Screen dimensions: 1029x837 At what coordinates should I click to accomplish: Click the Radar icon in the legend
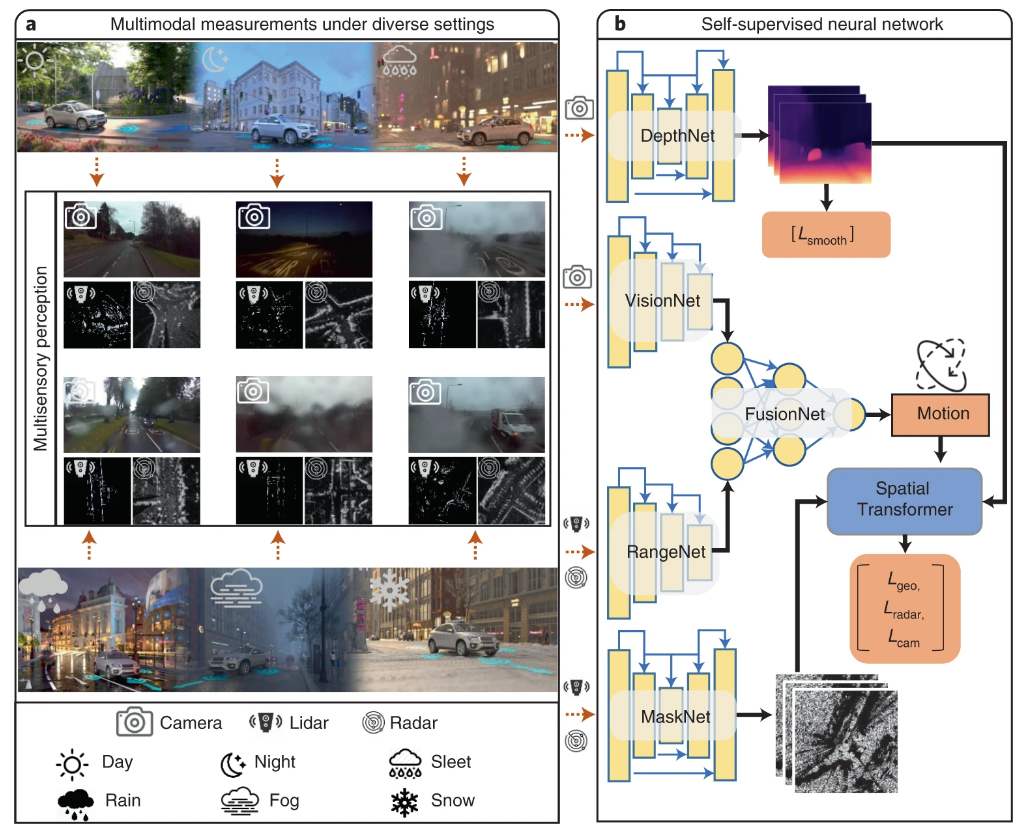[x=373, y=723]
